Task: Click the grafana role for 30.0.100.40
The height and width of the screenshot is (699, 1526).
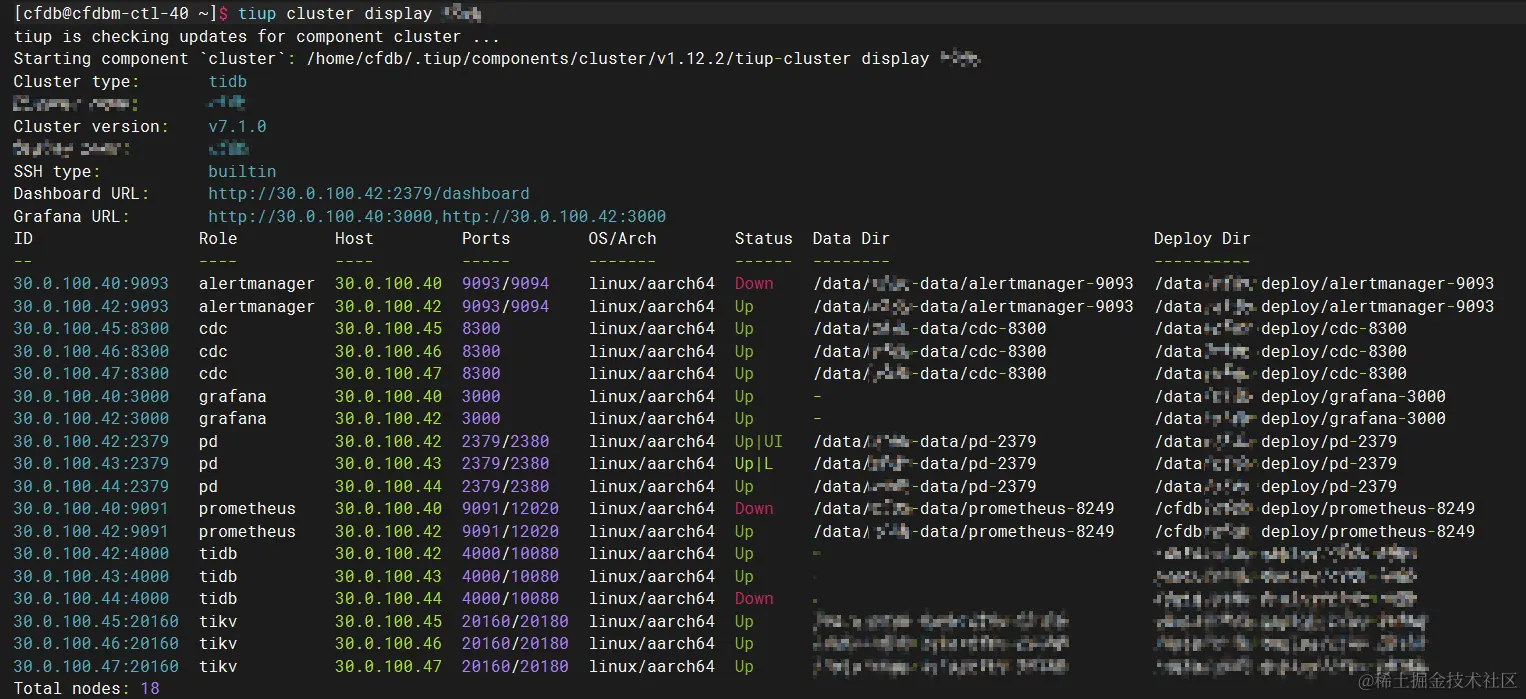Action: 232,396
